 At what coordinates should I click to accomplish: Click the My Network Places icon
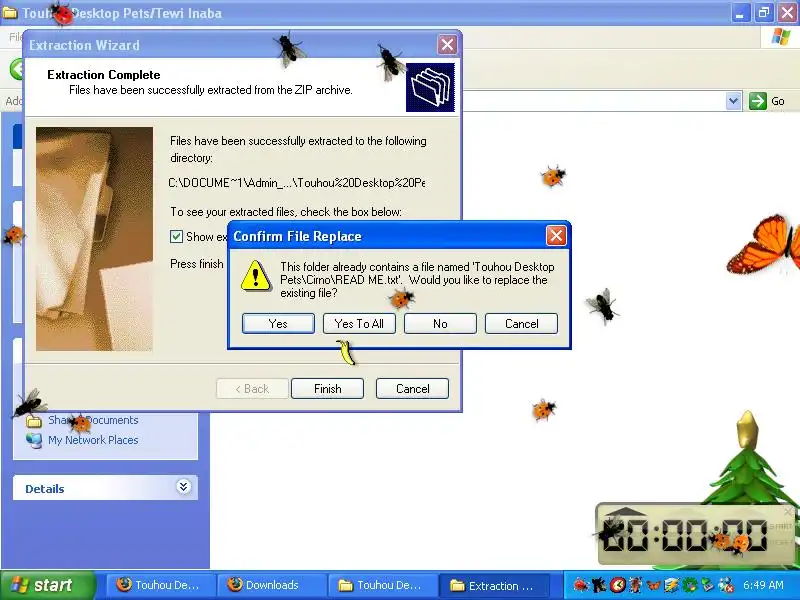(34, 440)
